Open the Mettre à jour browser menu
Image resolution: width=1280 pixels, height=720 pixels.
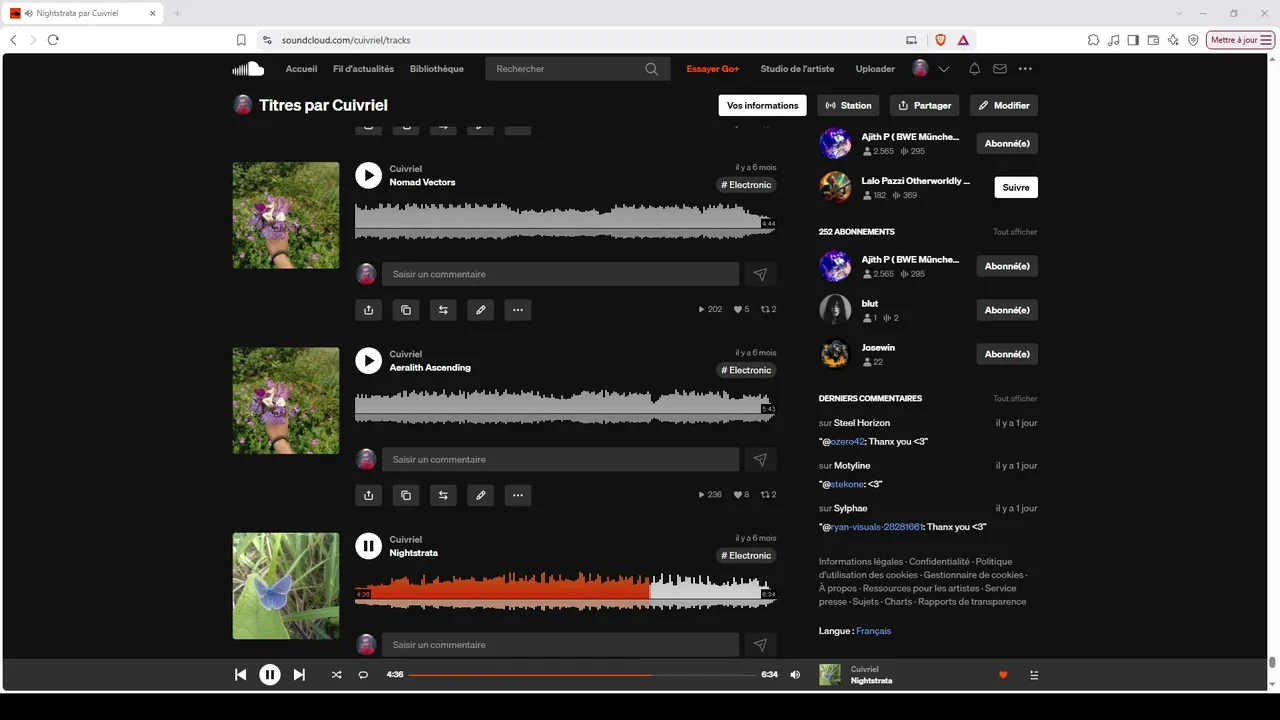pyautogui.click(x=1241, y=40)
